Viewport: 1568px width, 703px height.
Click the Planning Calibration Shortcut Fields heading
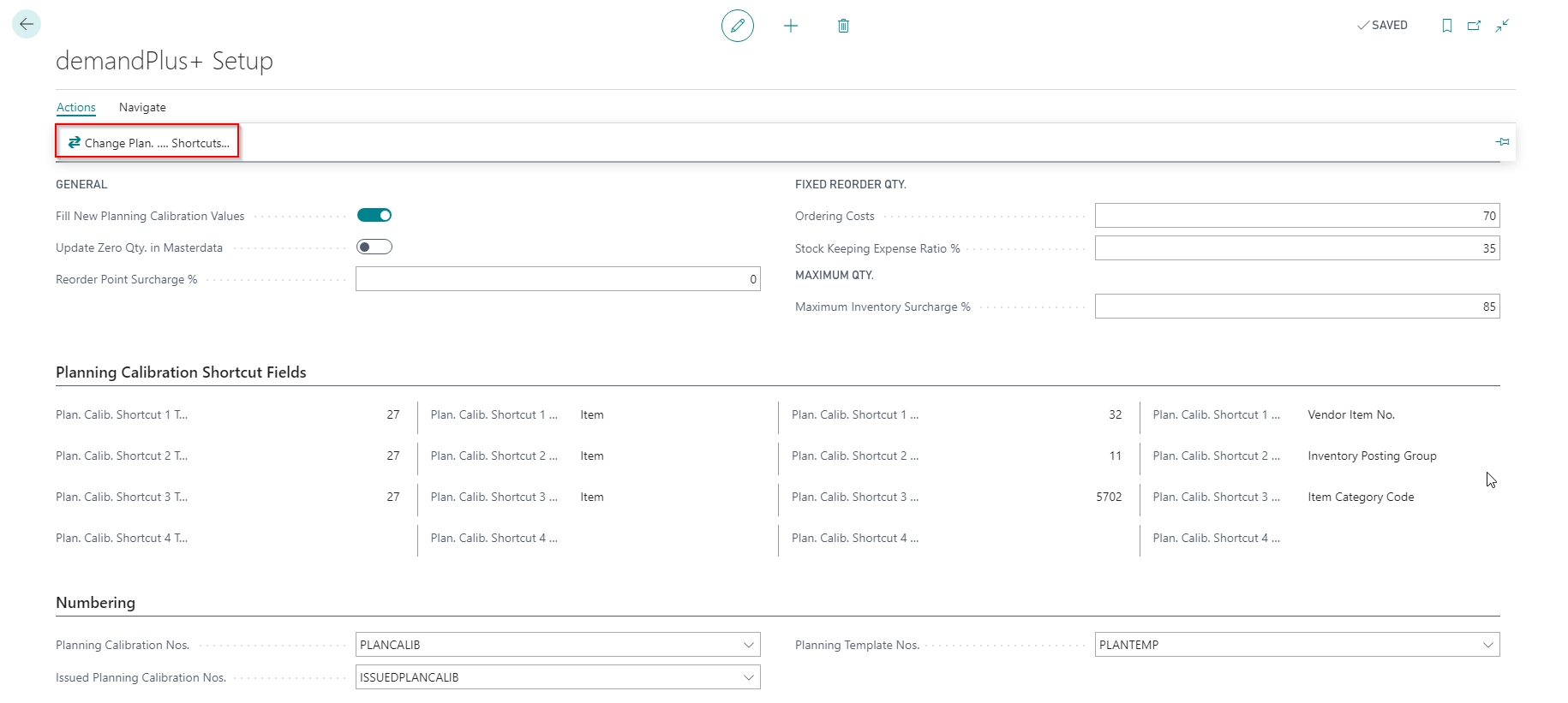point(181,372)
